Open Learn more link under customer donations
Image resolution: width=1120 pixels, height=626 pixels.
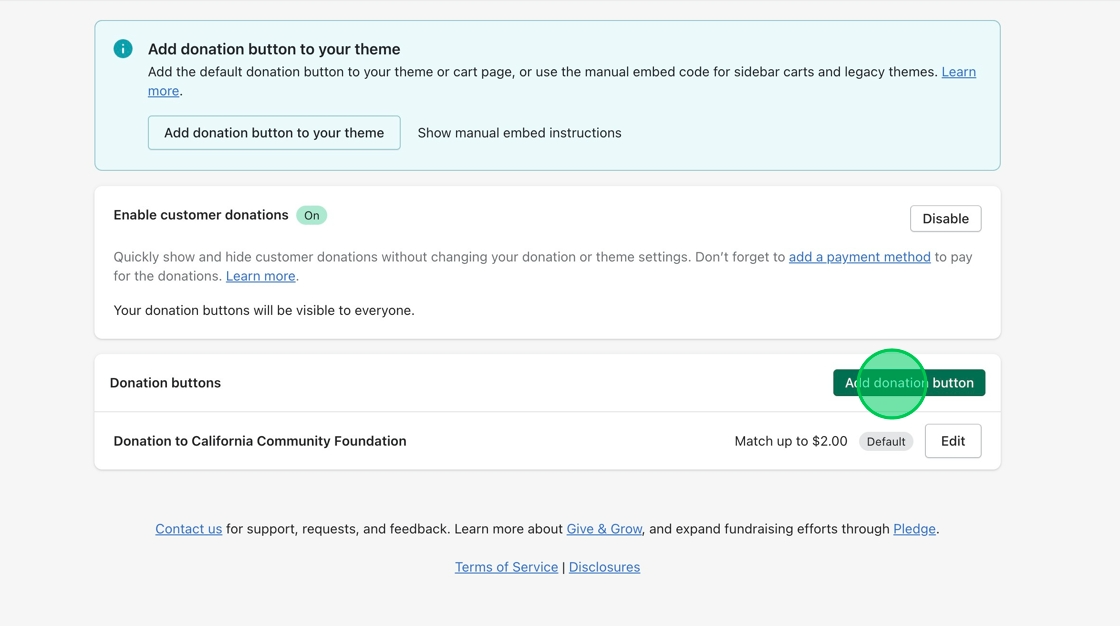click(x=261, y=276)
